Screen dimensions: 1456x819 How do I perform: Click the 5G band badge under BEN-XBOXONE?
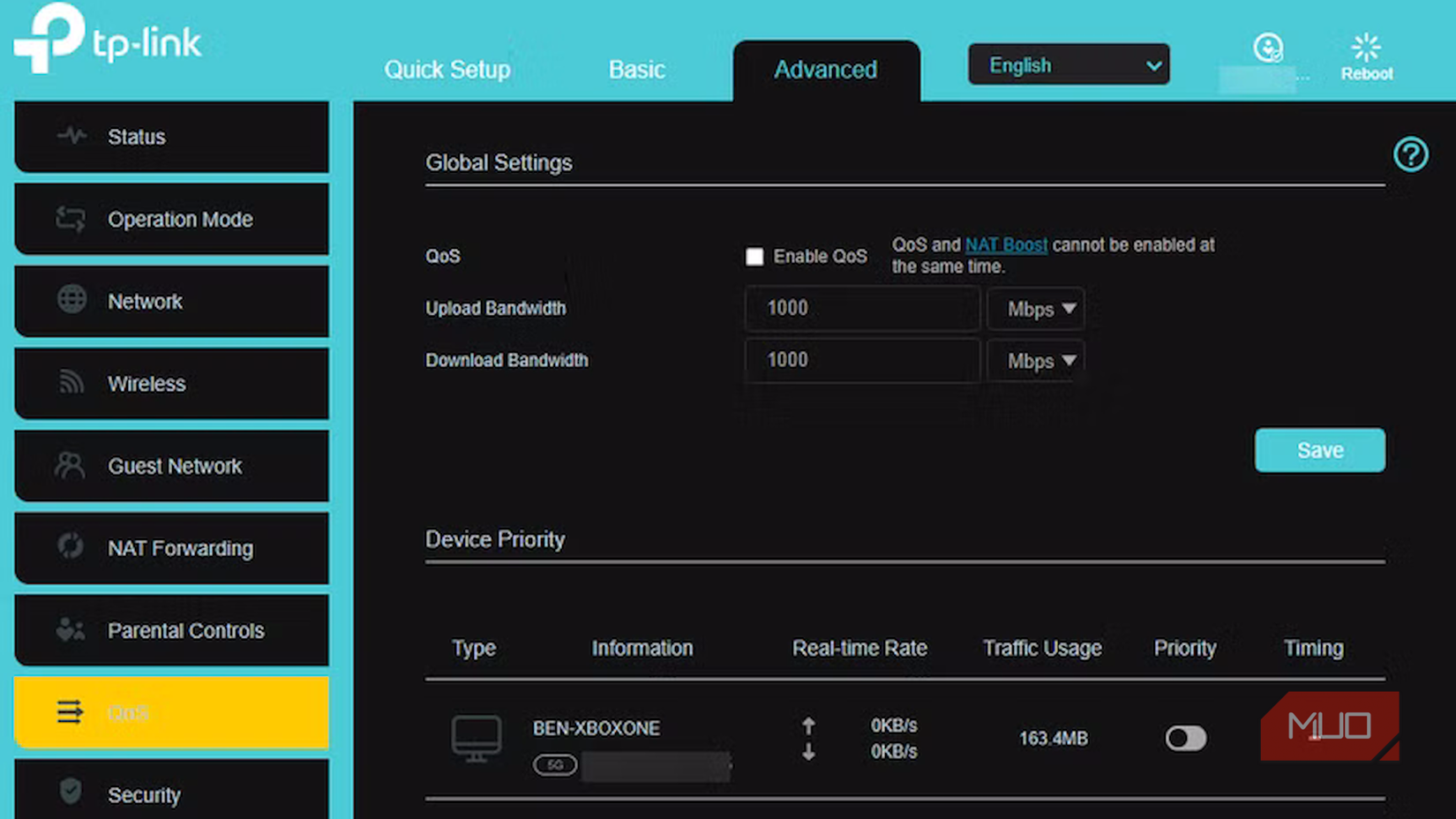[555, 765]
